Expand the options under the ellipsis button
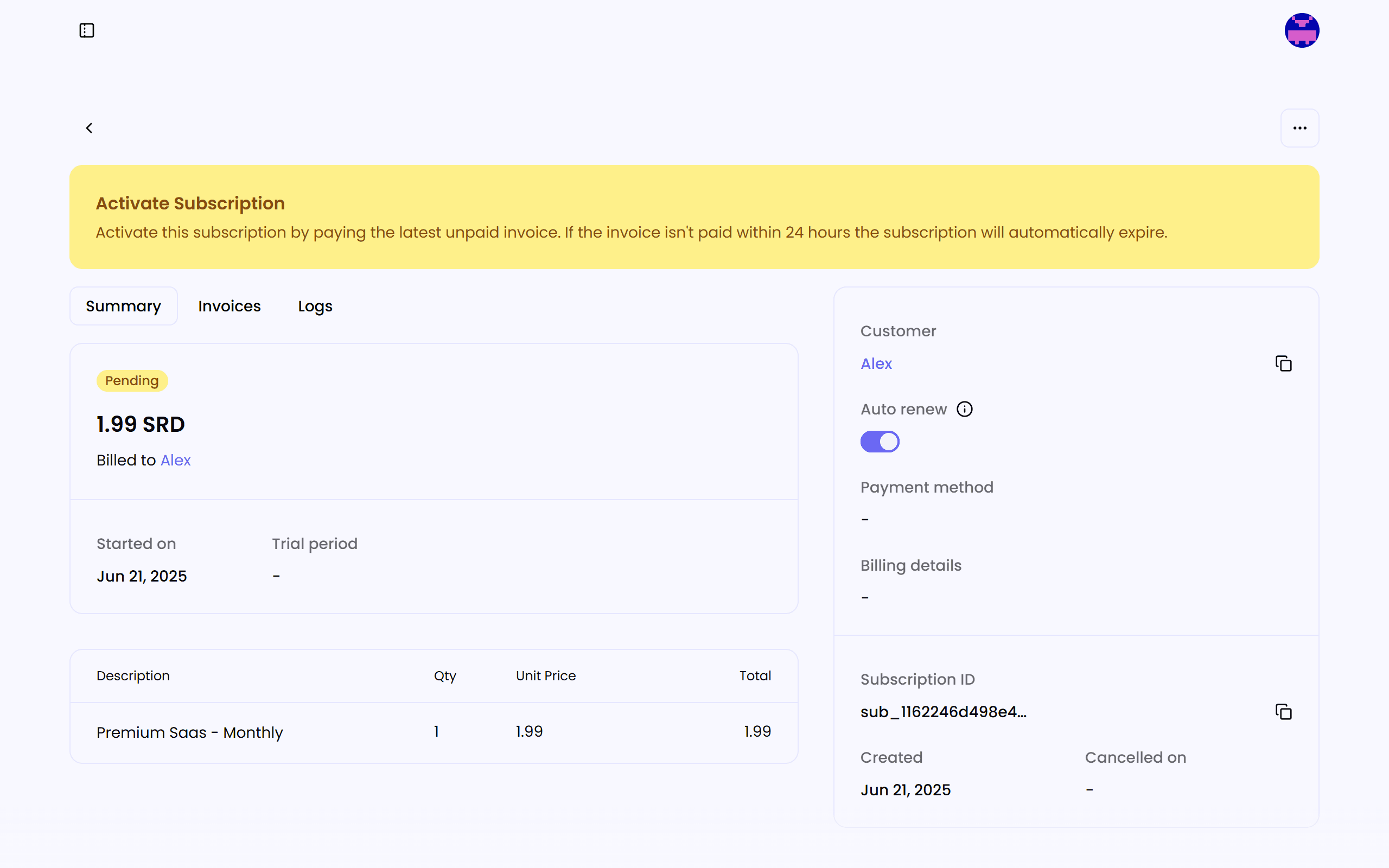Screen dimensions: 1389x868 pyautogui.click(x=1300, y=127)
